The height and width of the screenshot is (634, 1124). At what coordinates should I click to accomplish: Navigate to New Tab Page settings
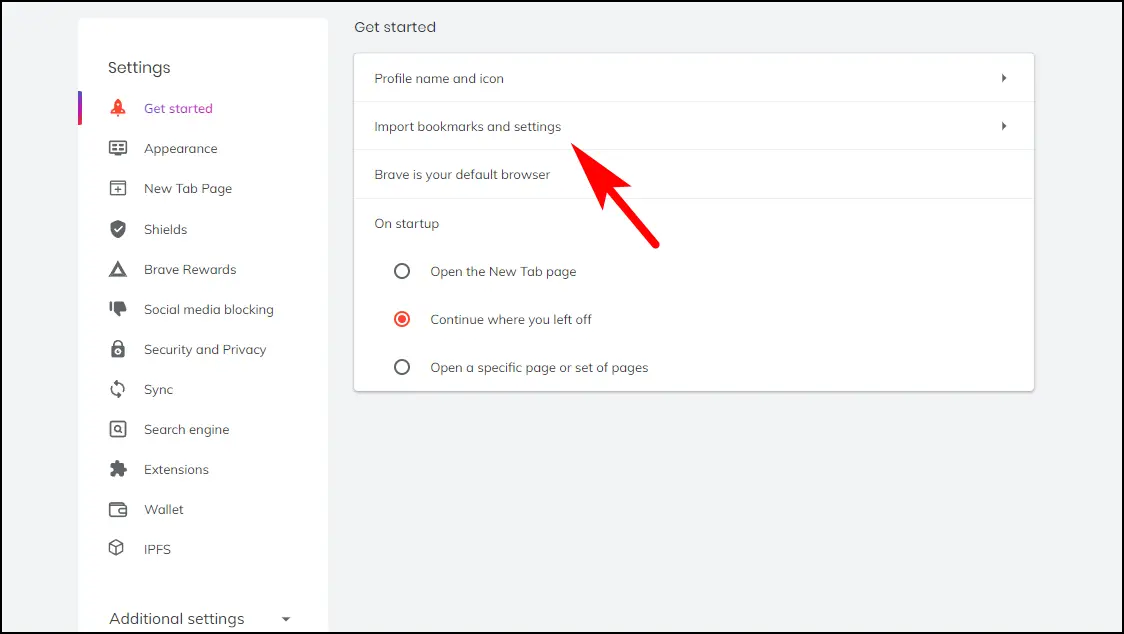188,189
